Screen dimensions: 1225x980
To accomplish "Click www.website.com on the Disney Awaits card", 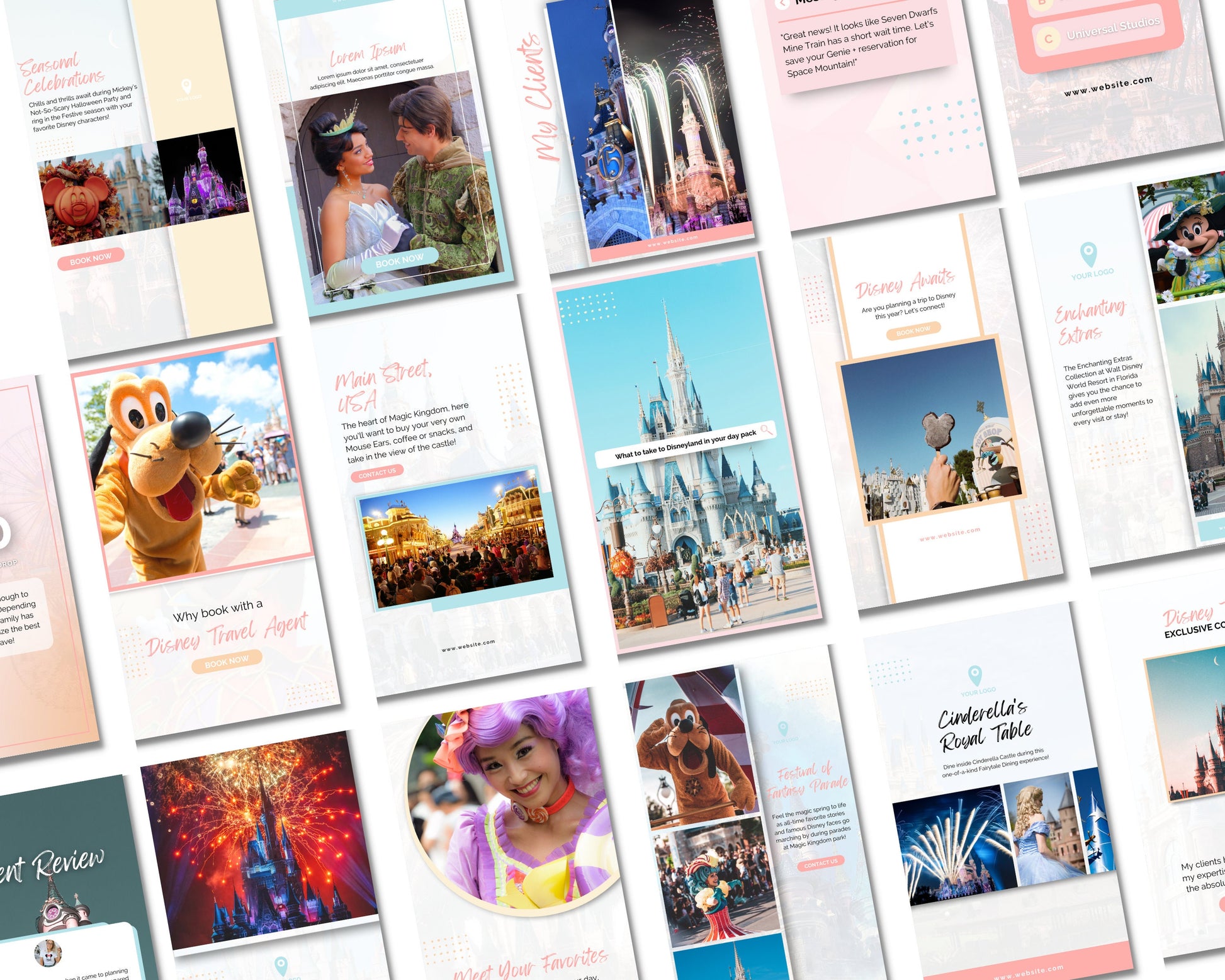I will click(950, 534).
